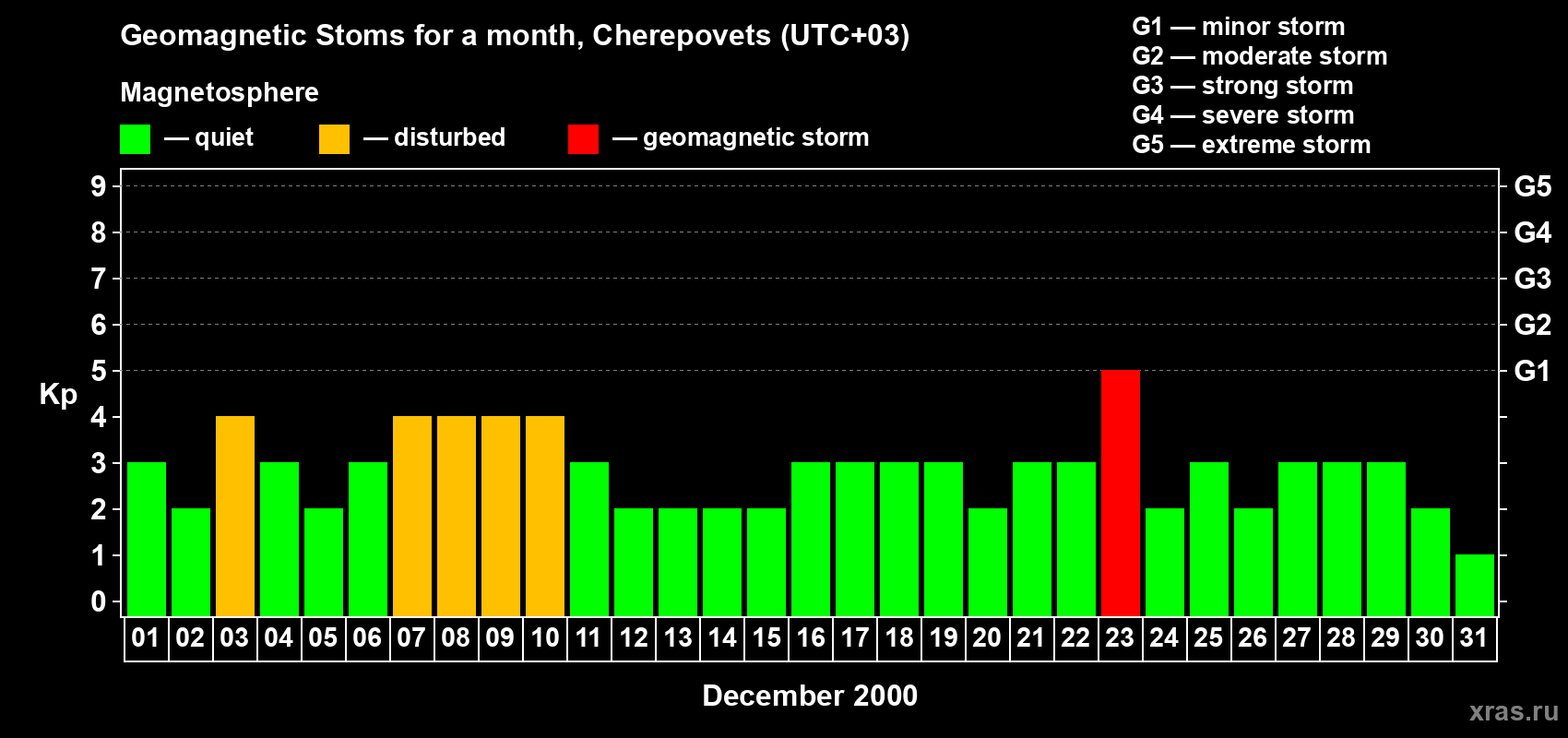Click the orange bar for day 10
Screen dimensions: 1568x738
point(544,516)
